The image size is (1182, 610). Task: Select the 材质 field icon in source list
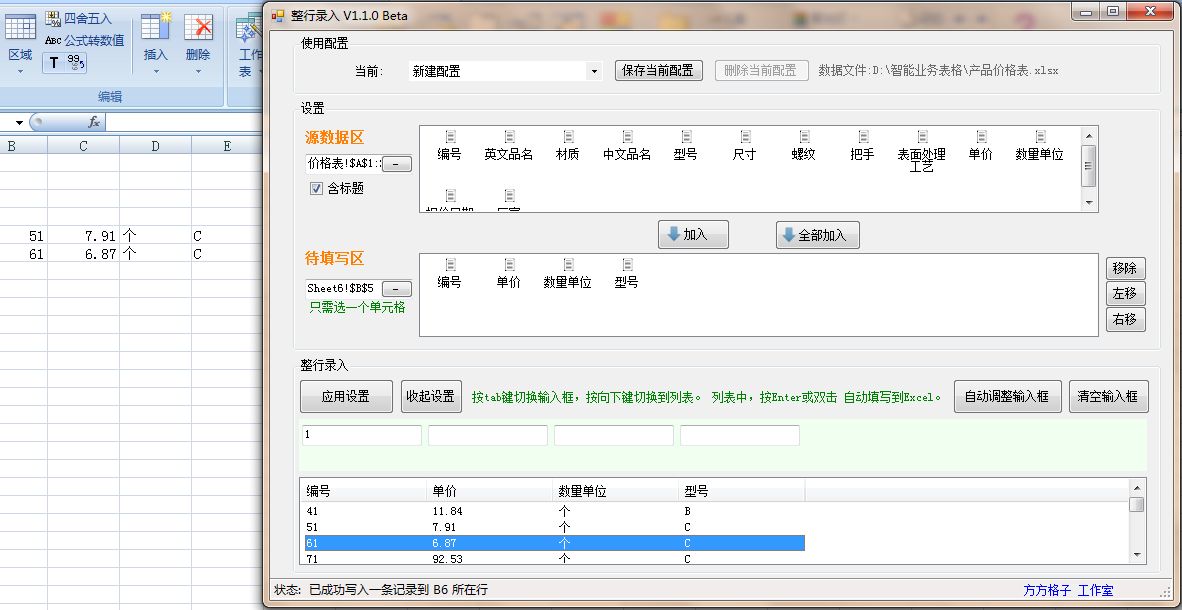point(568,137)
